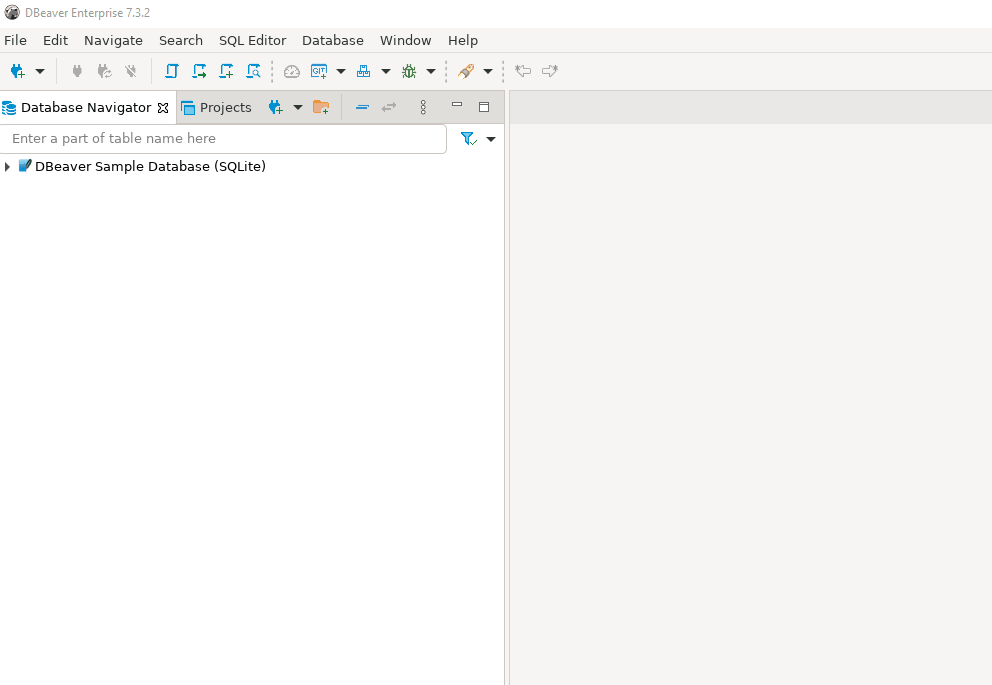Click the orange New Folder icon
The image size is (992, 685).
321,108
